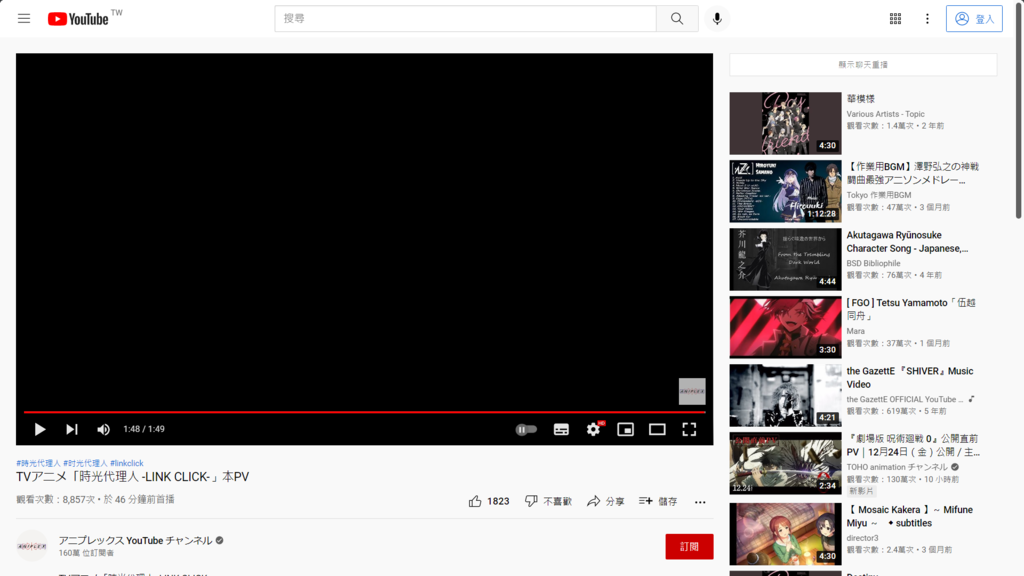Image resolution: width=1024 pixels, height=576 pixels.
Task: Open Akutagawa Ryūnosuke Character Song title
Action: coord(907,242)
